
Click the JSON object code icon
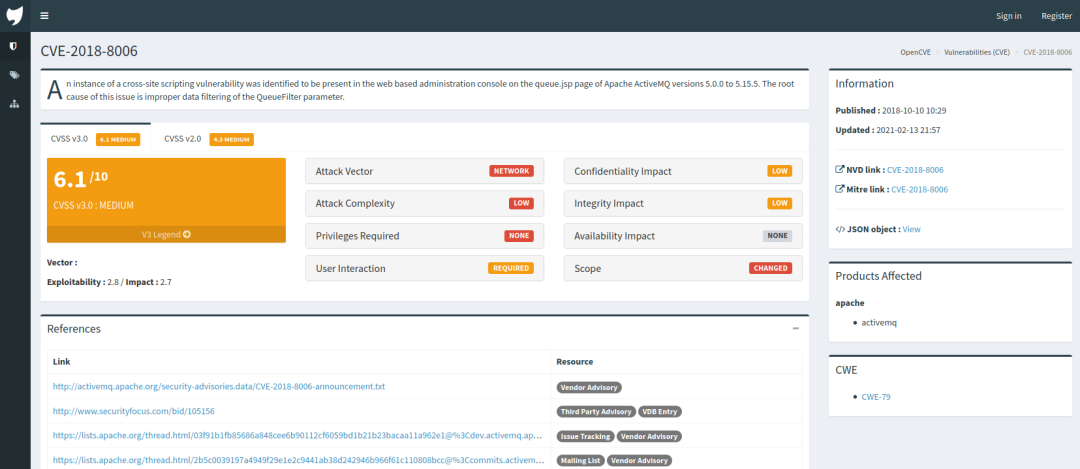click(840, 229)
